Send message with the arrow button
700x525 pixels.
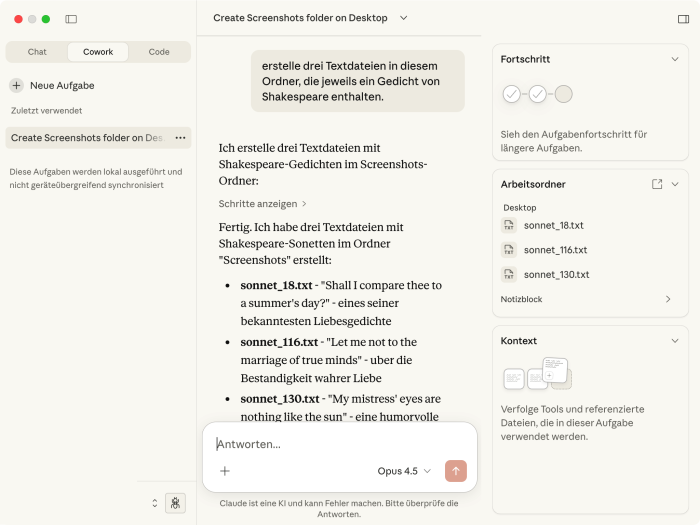click(456, 471)
